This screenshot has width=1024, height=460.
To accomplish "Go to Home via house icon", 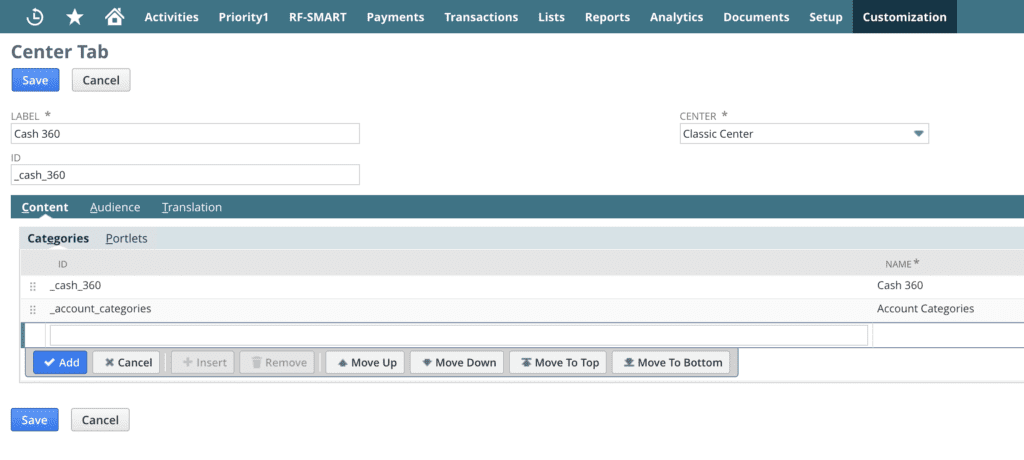I will [x=114, y=16].
